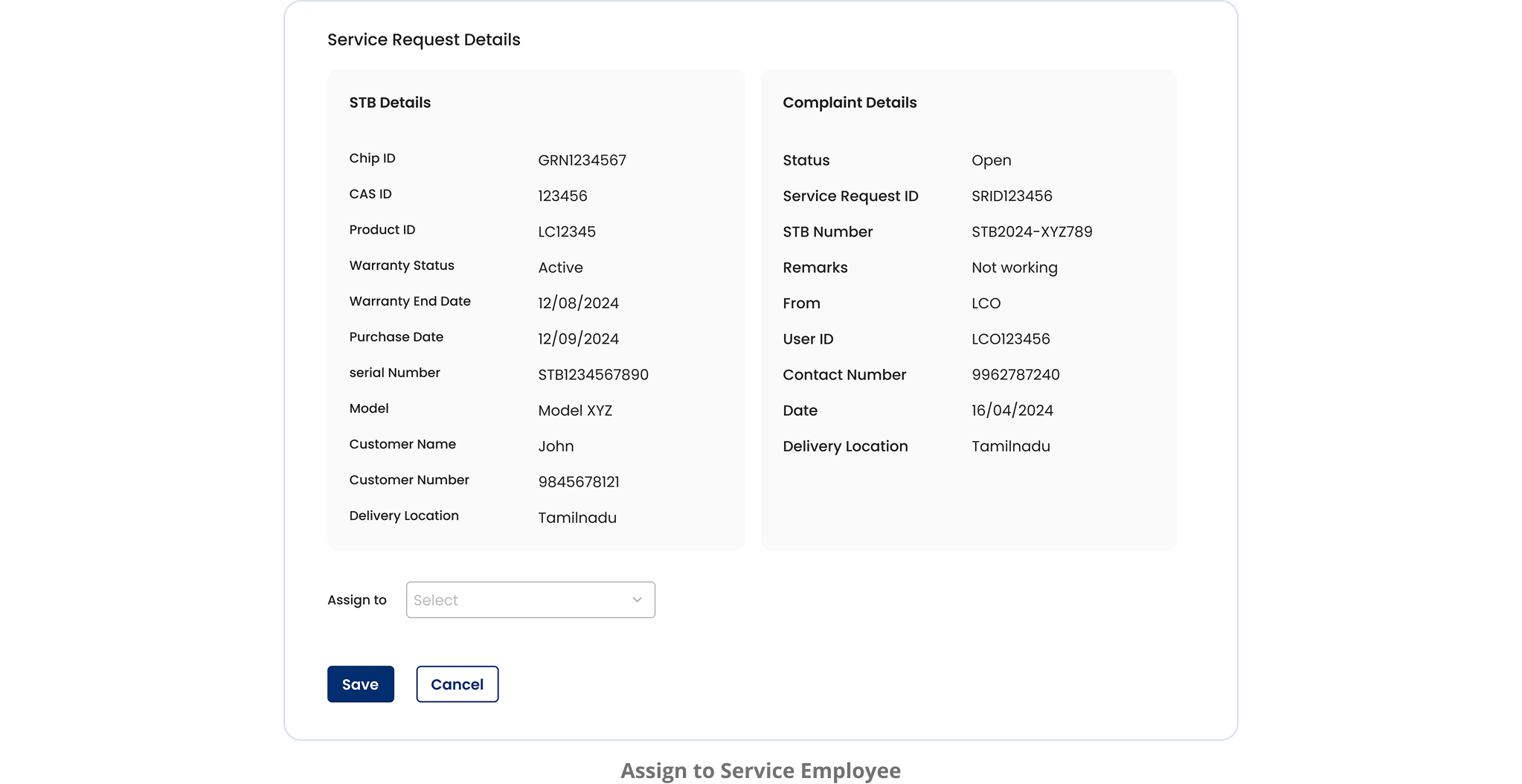This screenshot has height=784, width=1522.
Task: Click the Service Request Details title
Action: pos(424,39)
